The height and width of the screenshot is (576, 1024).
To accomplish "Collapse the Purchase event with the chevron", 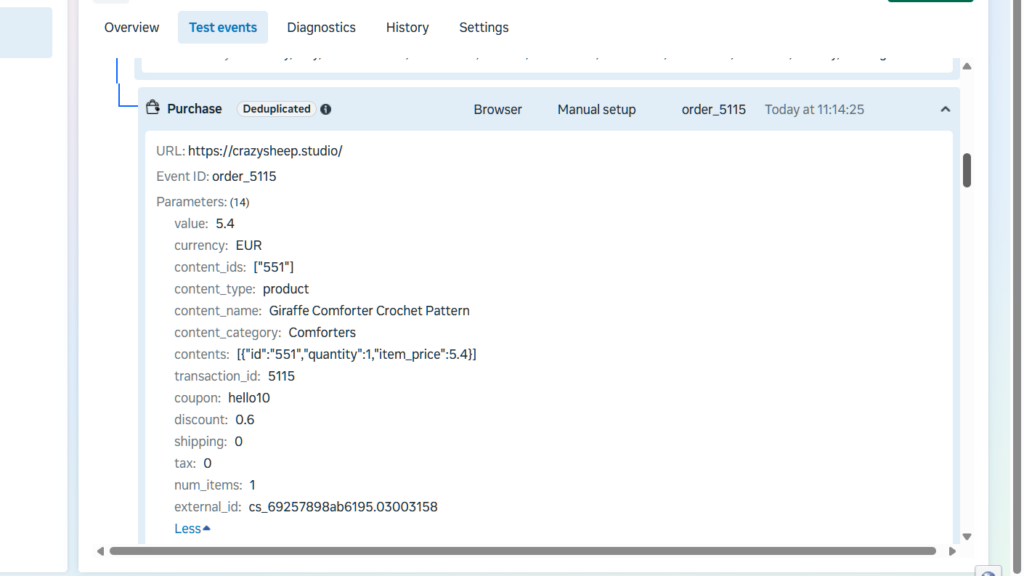I will (945, 109).
